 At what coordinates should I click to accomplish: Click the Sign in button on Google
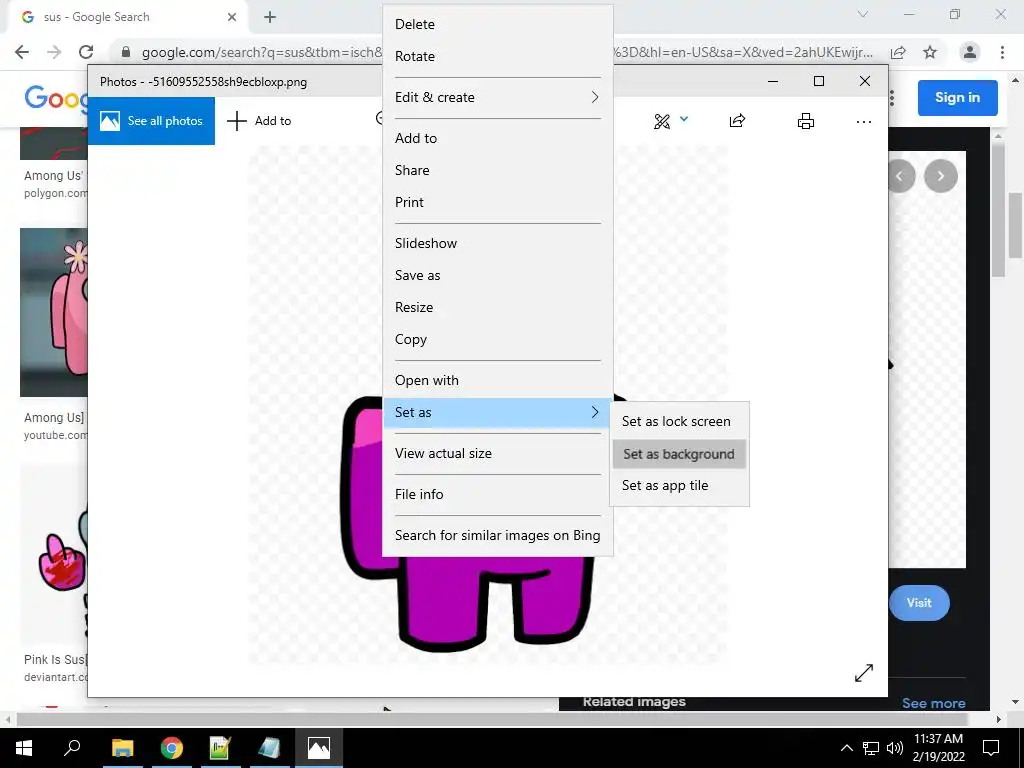tap(957, 98)
